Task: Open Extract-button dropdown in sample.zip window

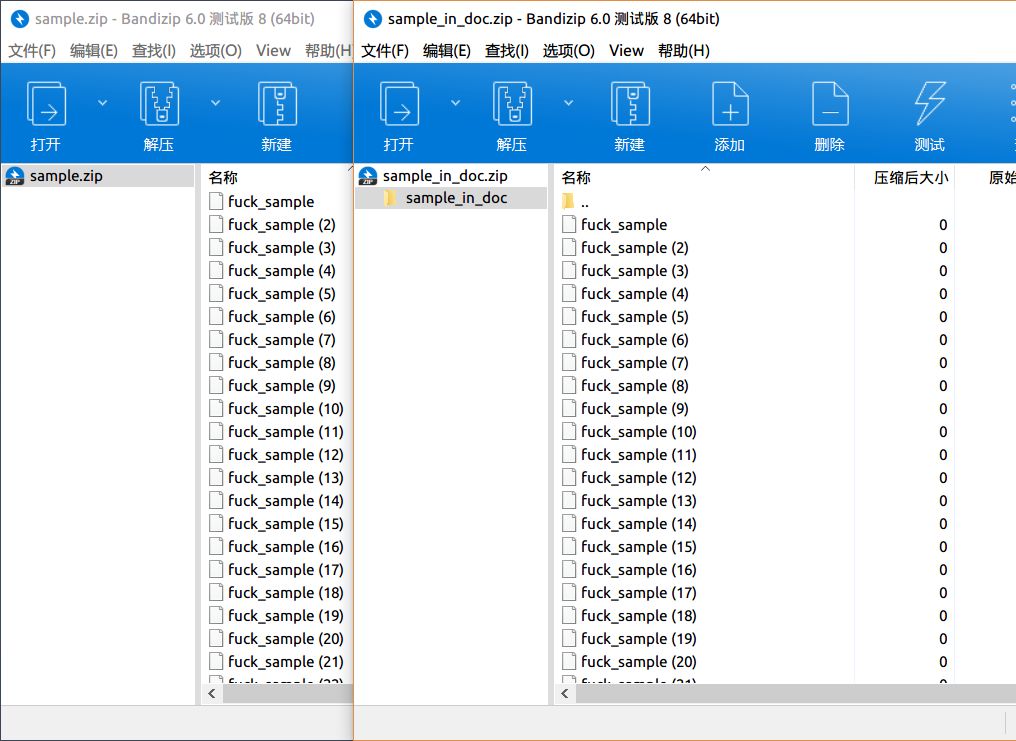Action: 215,102
